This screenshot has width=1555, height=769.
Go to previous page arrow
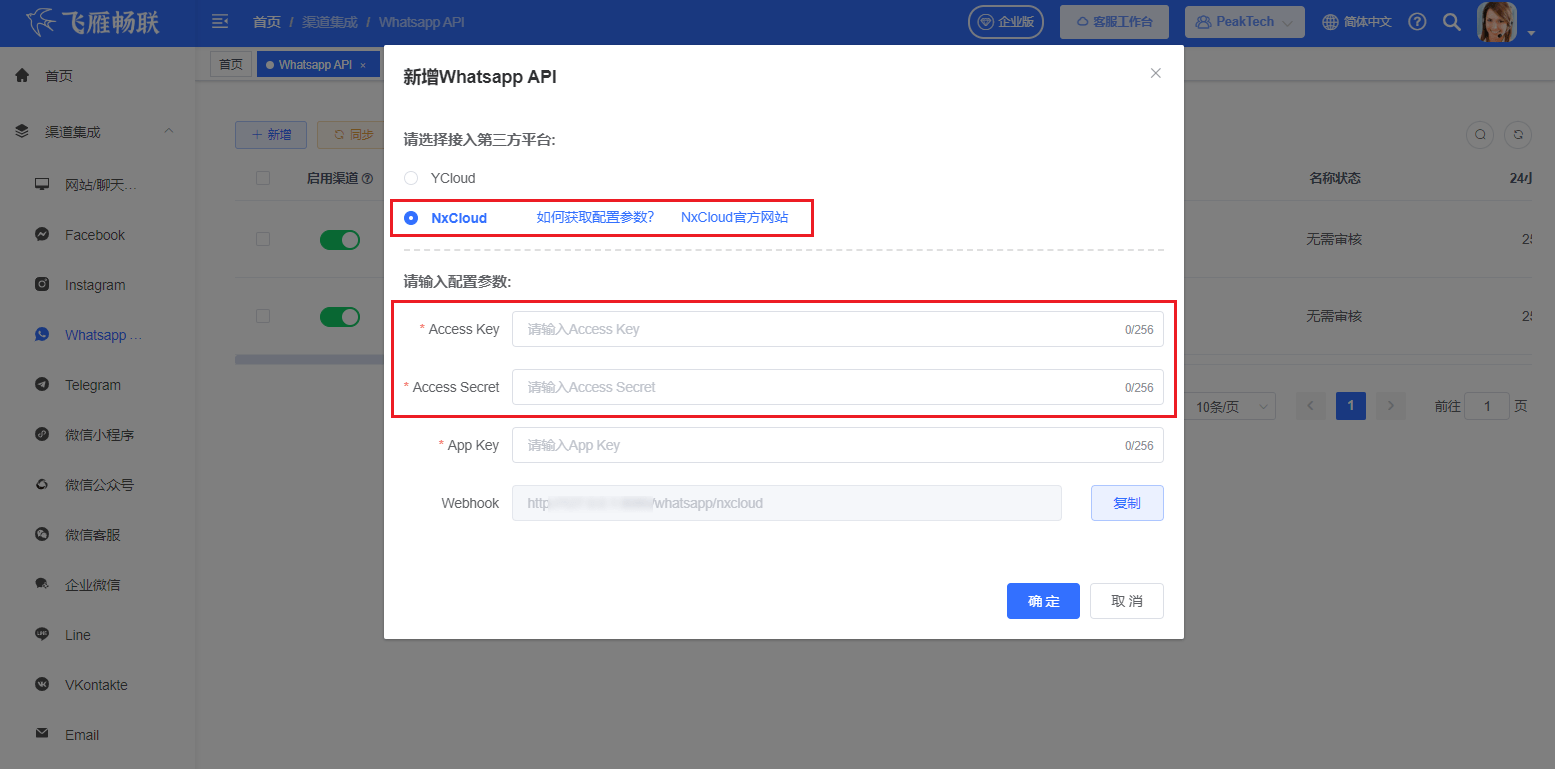point(1311,406)
